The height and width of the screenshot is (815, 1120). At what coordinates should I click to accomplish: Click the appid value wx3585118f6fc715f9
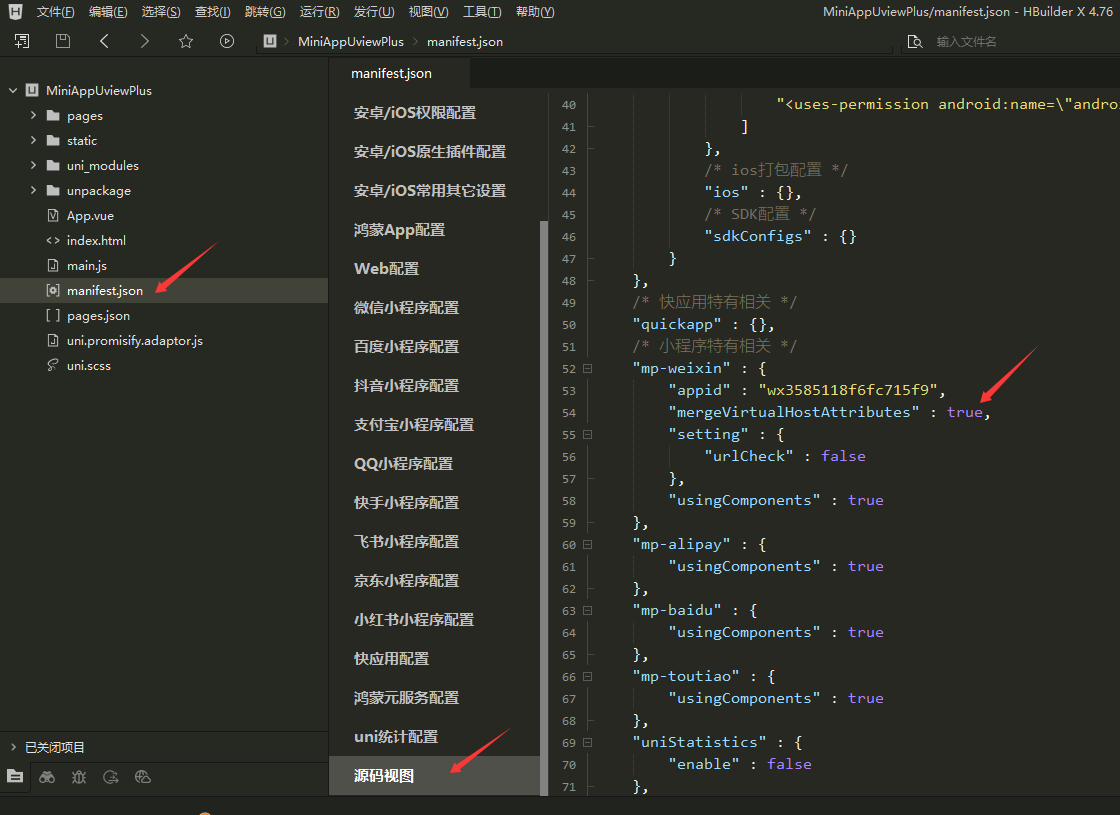847,390
